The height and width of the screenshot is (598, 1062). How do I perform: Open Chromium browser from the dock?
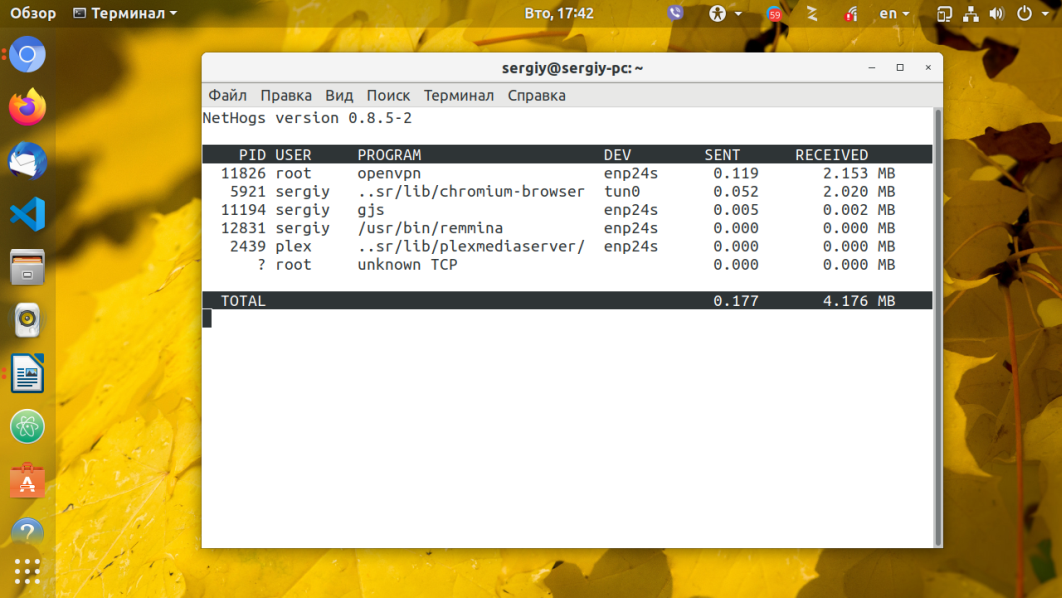click(x=27, y=55)
